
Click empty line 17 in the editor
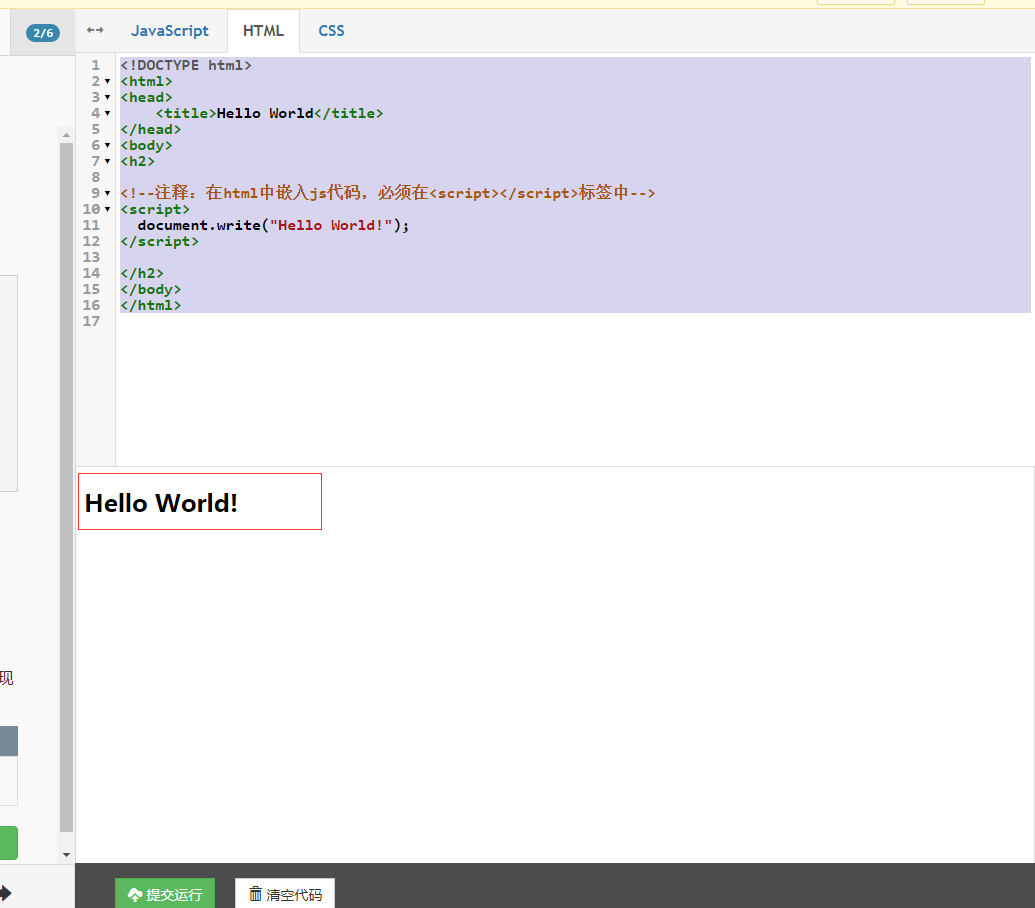click(x=574, y=321)
